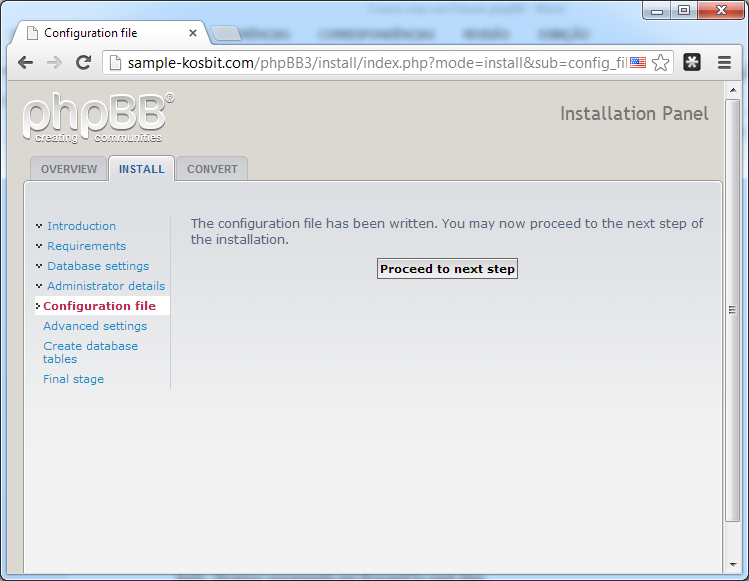749x581 pixels.
Task: Click the Installation Panel heading
Action: coord(634,114)
